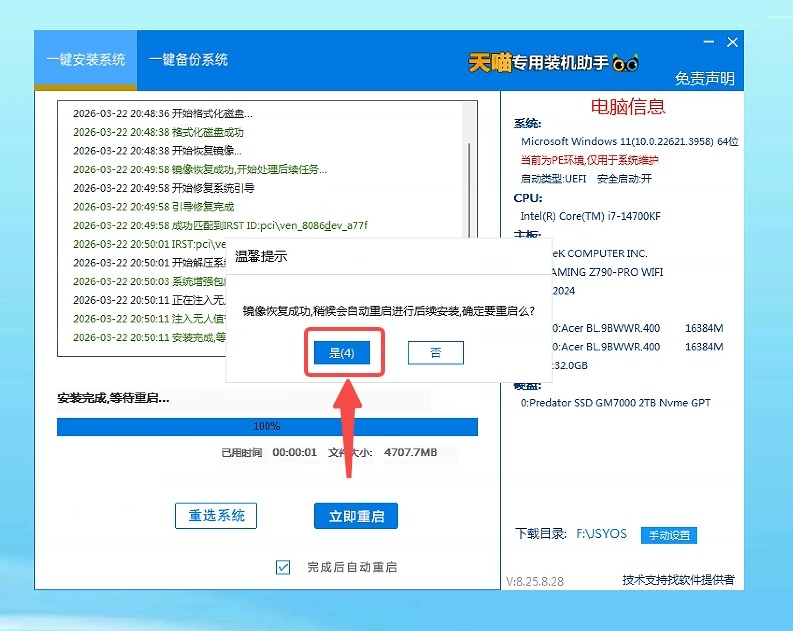This screenshot has width=793, height=631.
Task: Click the 100% installation progress bar
Action: (x=267, y=426)
